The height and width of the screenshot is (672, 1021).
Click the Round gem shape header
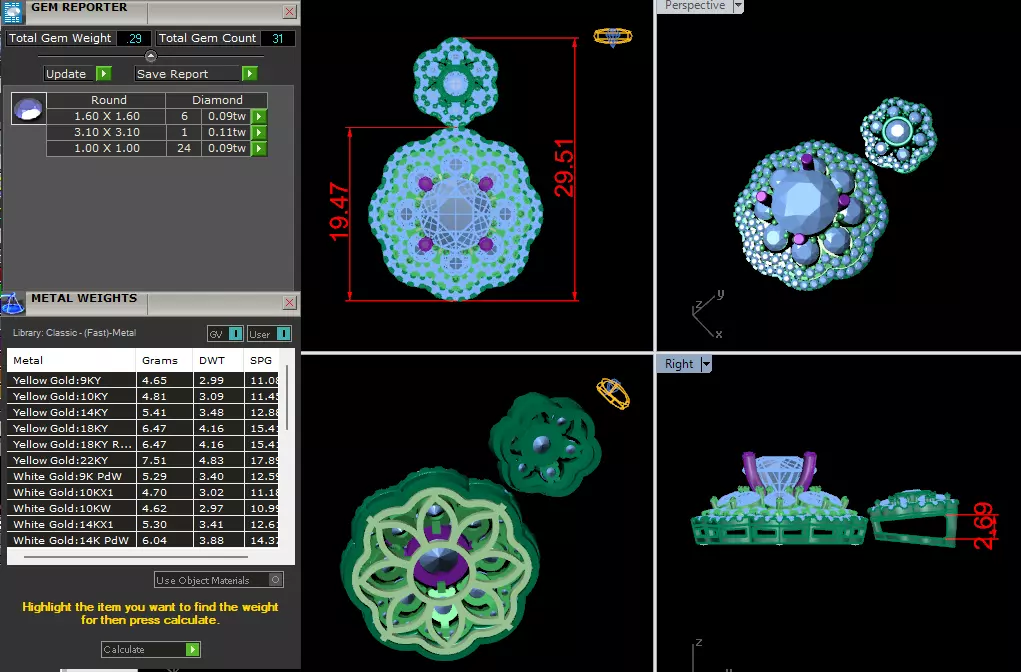[x=106, y=100]
